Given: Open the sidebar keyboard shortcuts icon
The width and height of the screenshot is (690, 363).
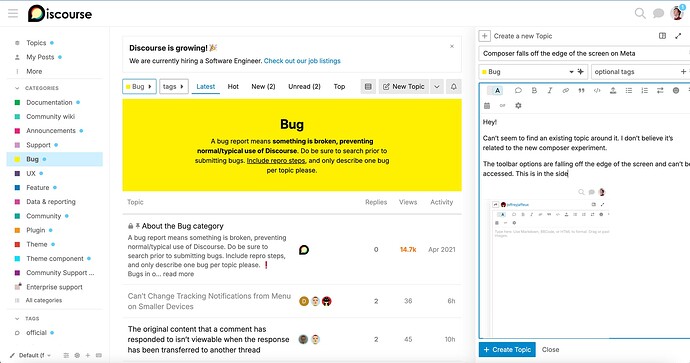Looking at the screenshot, I should (x=99, y=356).
